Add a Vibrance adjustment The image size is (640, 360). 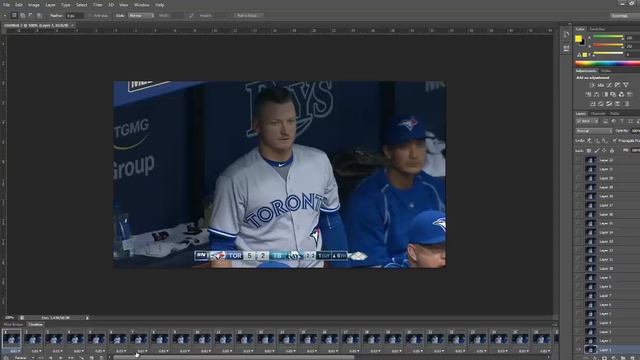(x=626, y=85)
